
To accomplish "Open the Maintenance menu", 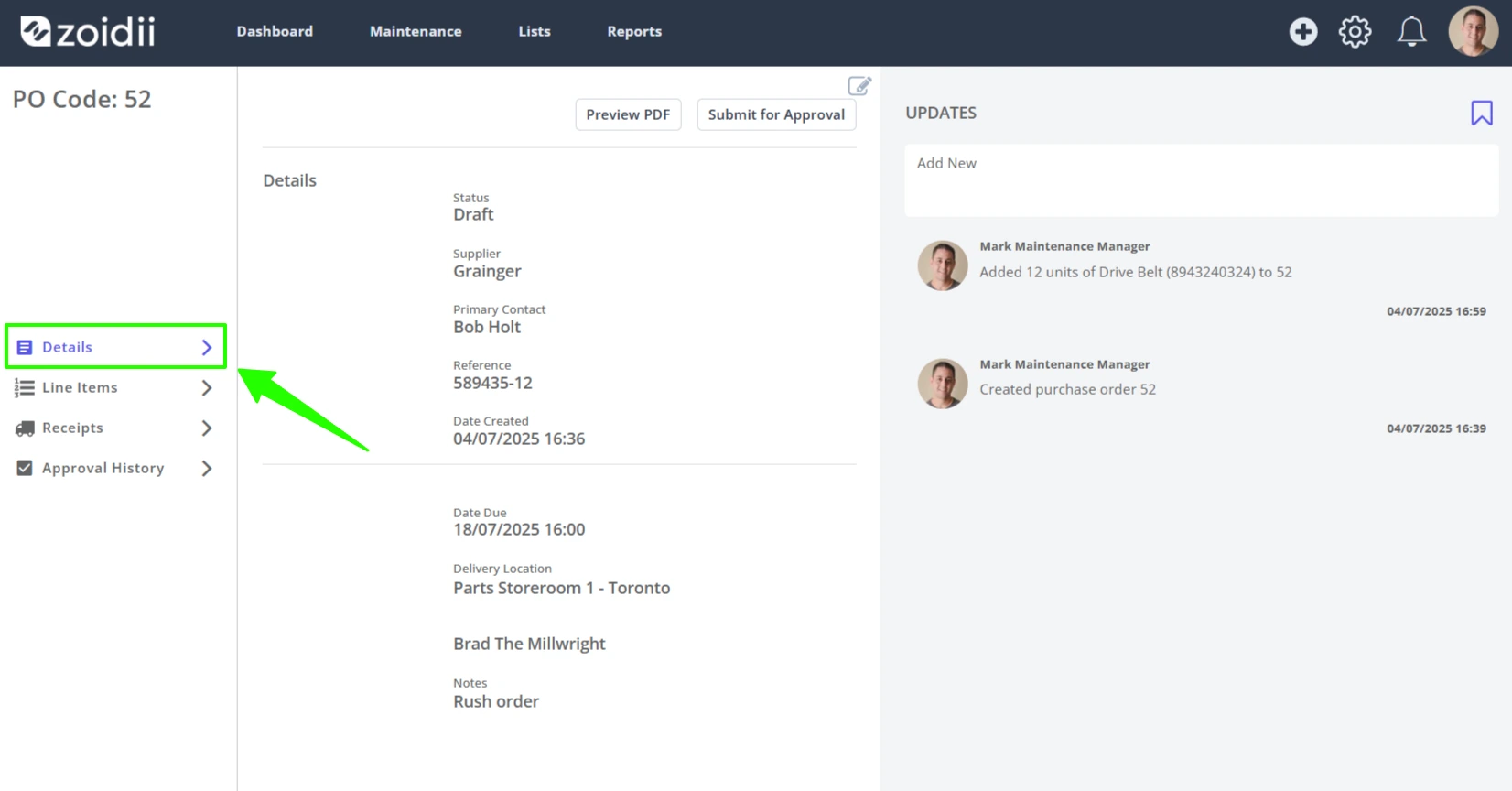I will tap(416, 31).
